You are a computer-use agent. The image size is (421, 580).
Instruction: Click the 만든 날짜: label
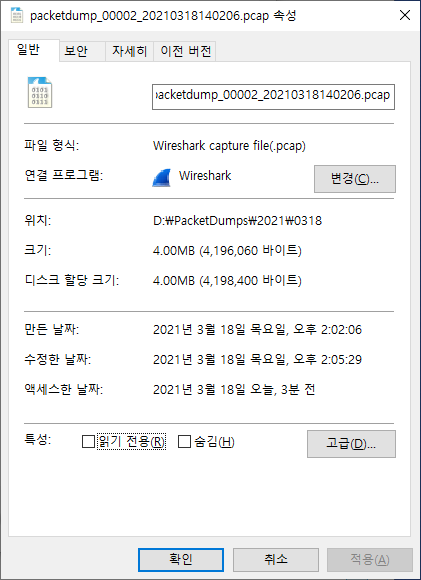point(51,329)
